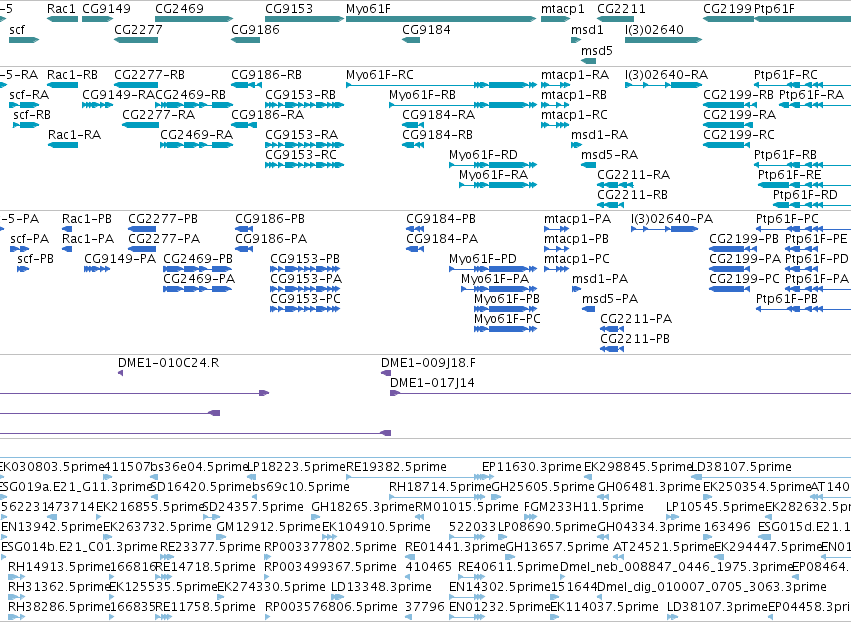This screenshot has width=851, height=622.
Task: Click the Ptp61F-PE protein label
Action: (817, 239)
